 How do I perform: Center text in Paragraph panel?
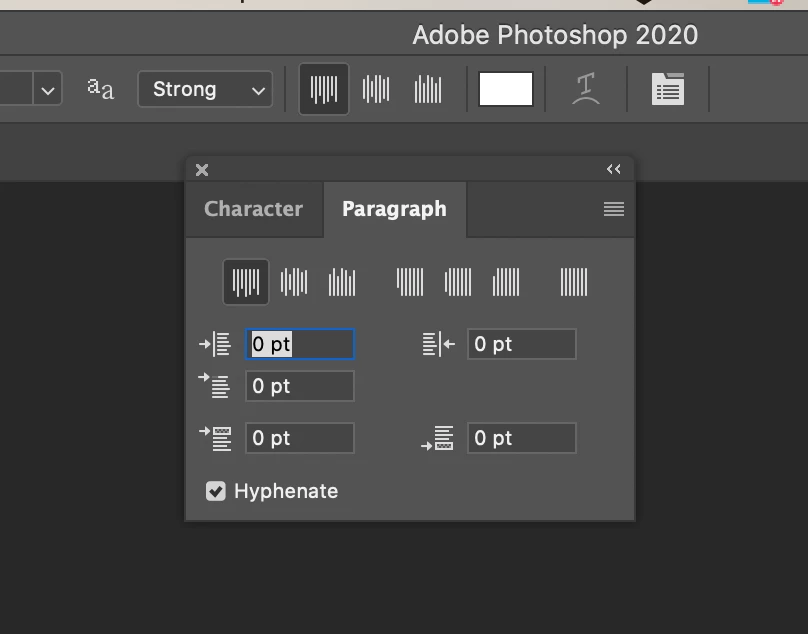294,282
